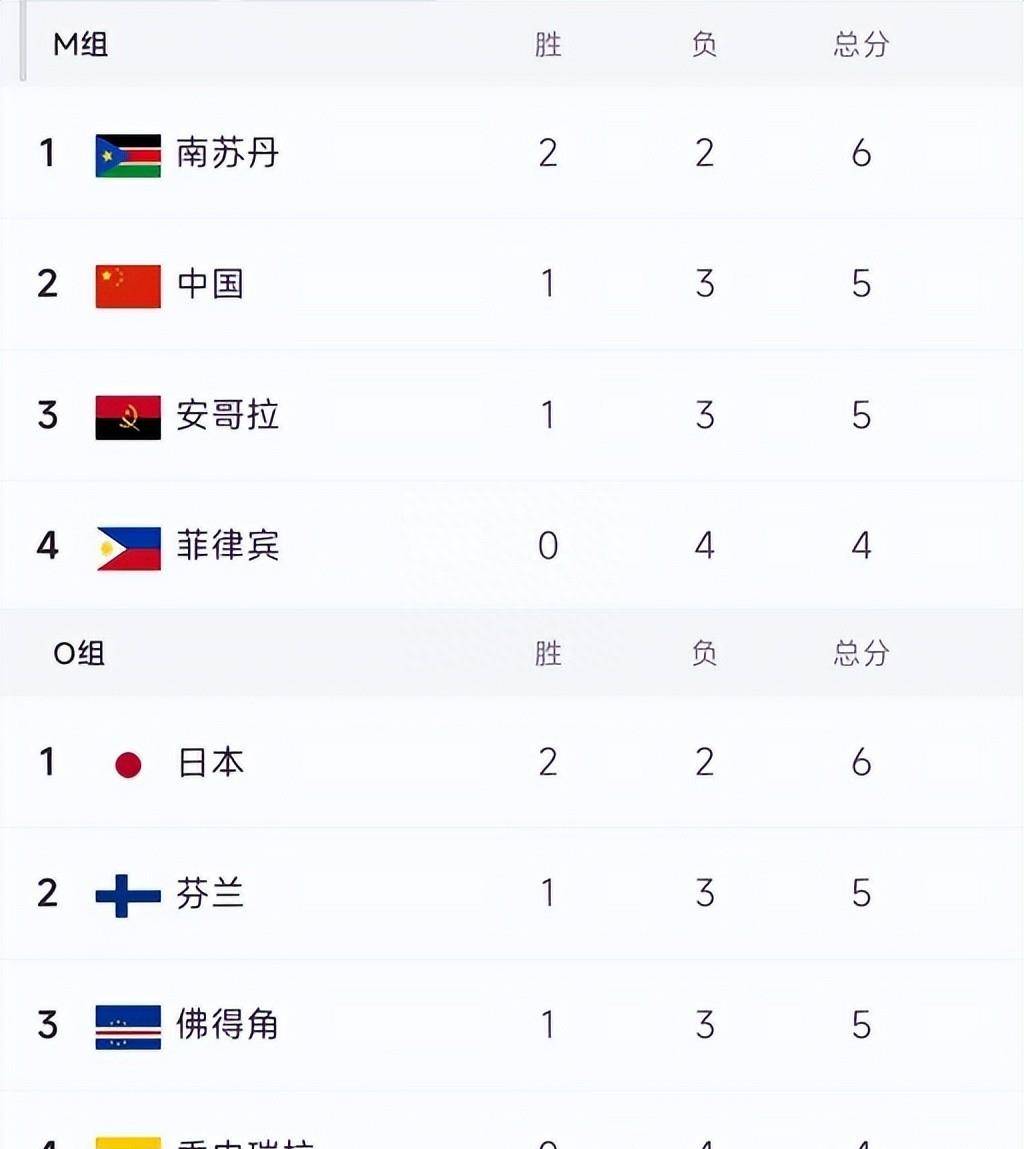Select the 安哥拉 team row
Image resolution: width=1024 pixels, height=1149 pixels.
(512, 415)
